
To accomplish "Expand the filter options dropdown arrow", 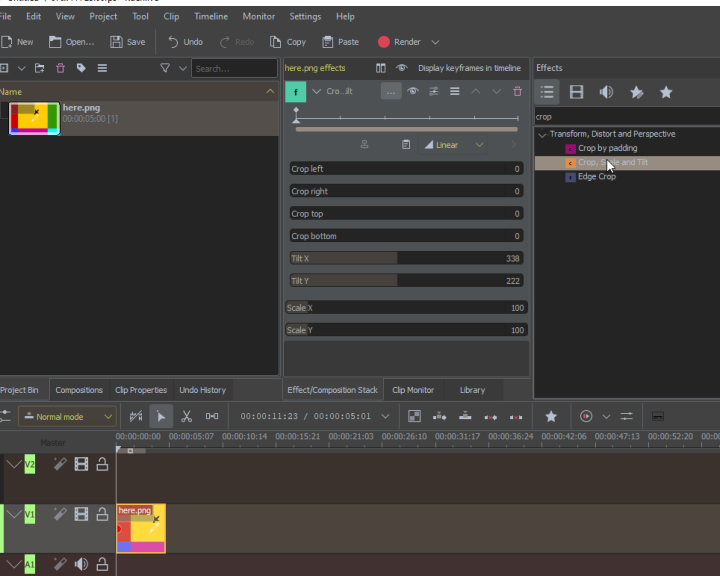I will click(182, 68).
